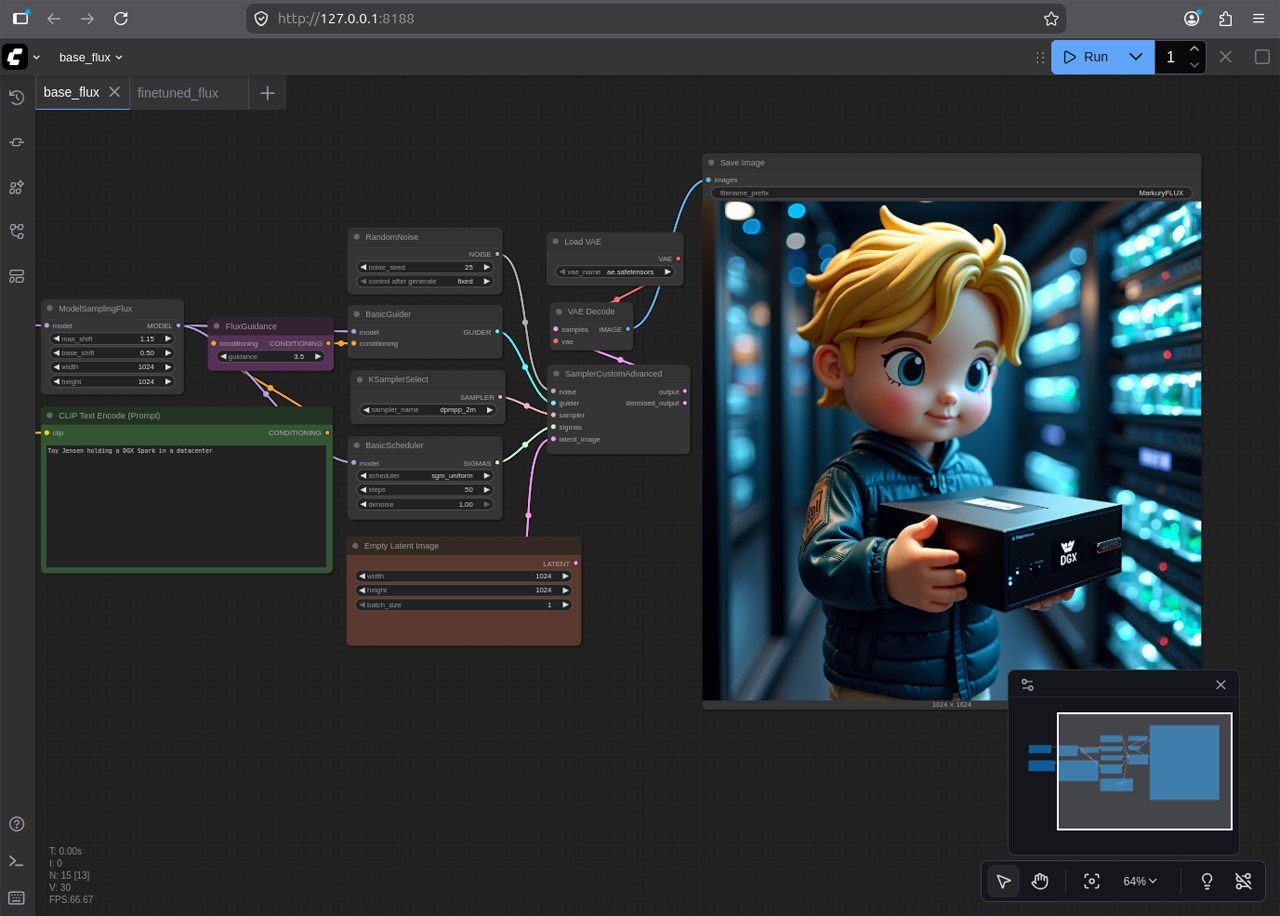Collapse the Save Image node via its dot
This screenshot has width=1280, height=916.
(711, 162)
